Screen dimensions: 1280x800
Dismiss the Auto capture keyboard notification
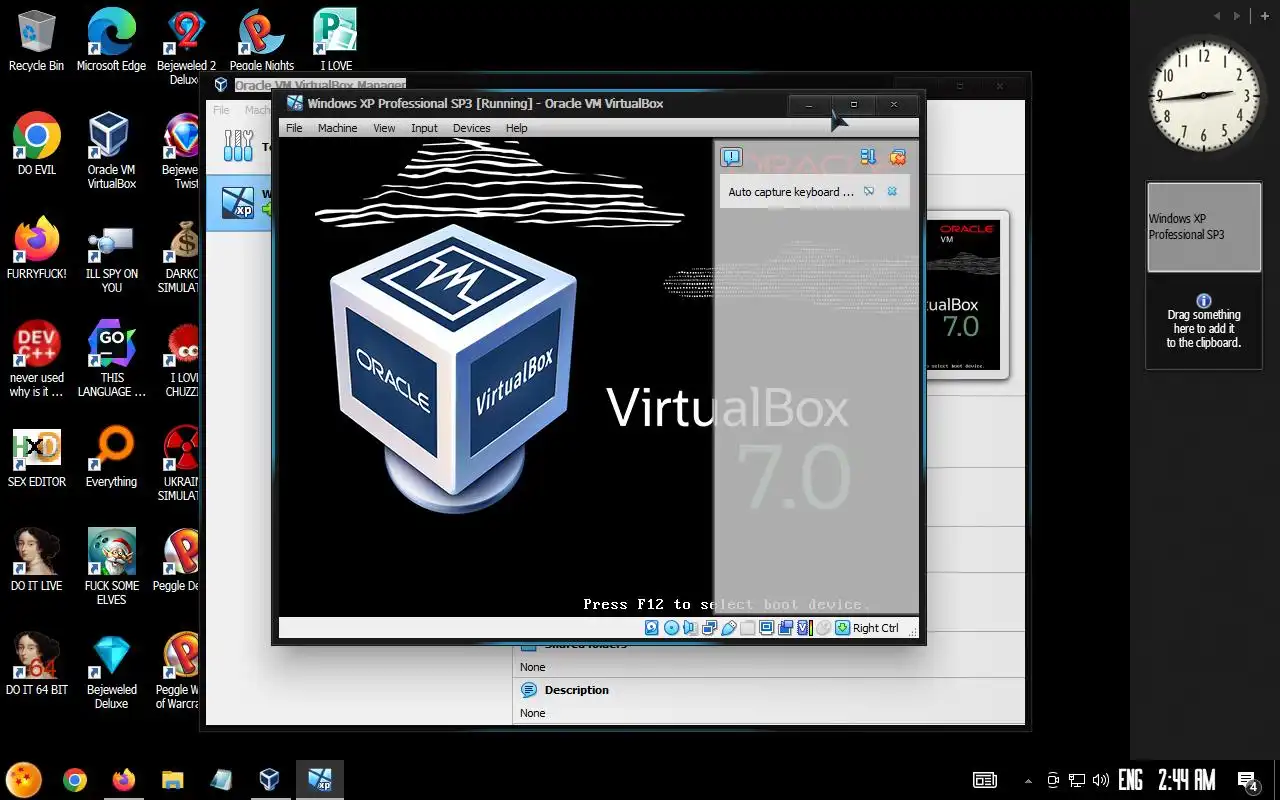(x=893, y=191)
